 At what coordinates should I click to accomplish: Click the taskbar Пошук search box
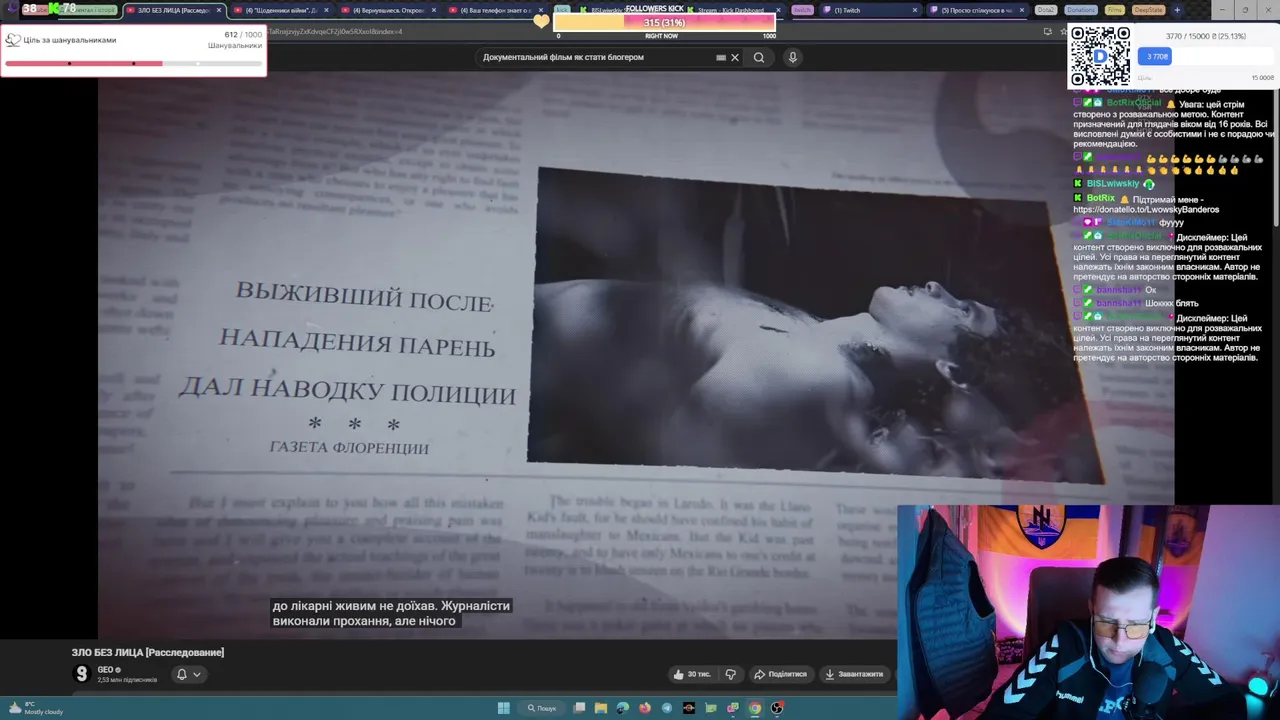(541, 708)
